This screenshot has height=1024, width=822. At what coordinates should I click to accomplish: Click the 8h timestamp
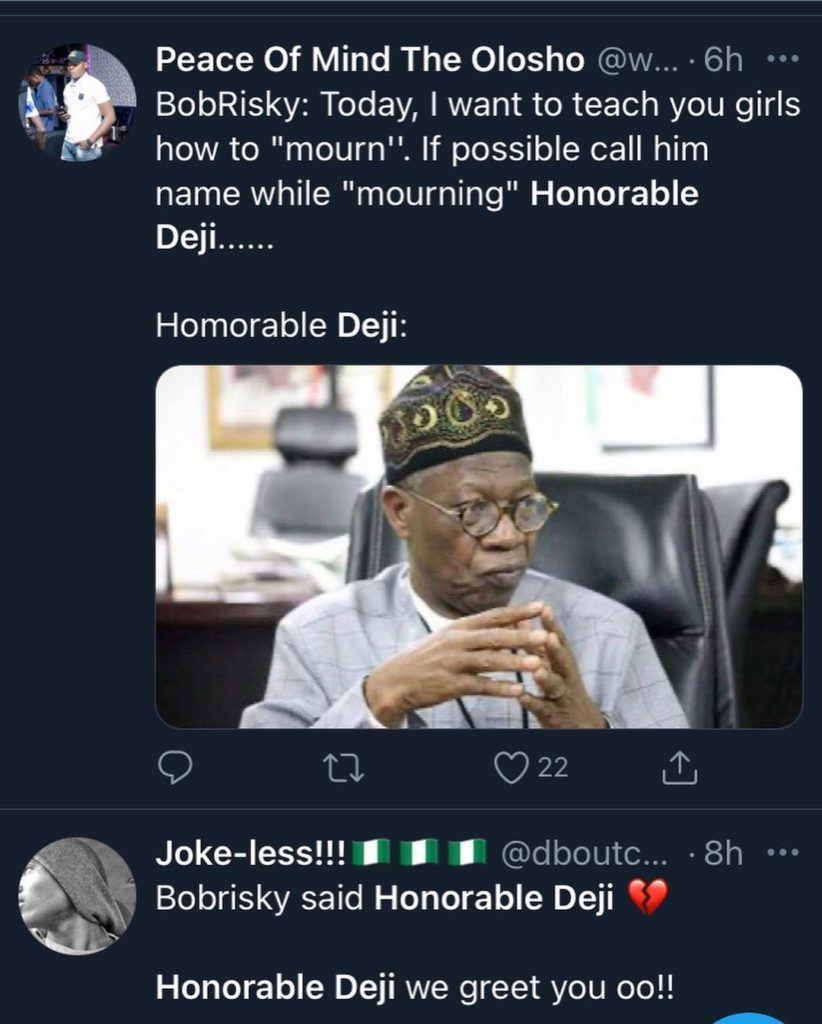724,854
